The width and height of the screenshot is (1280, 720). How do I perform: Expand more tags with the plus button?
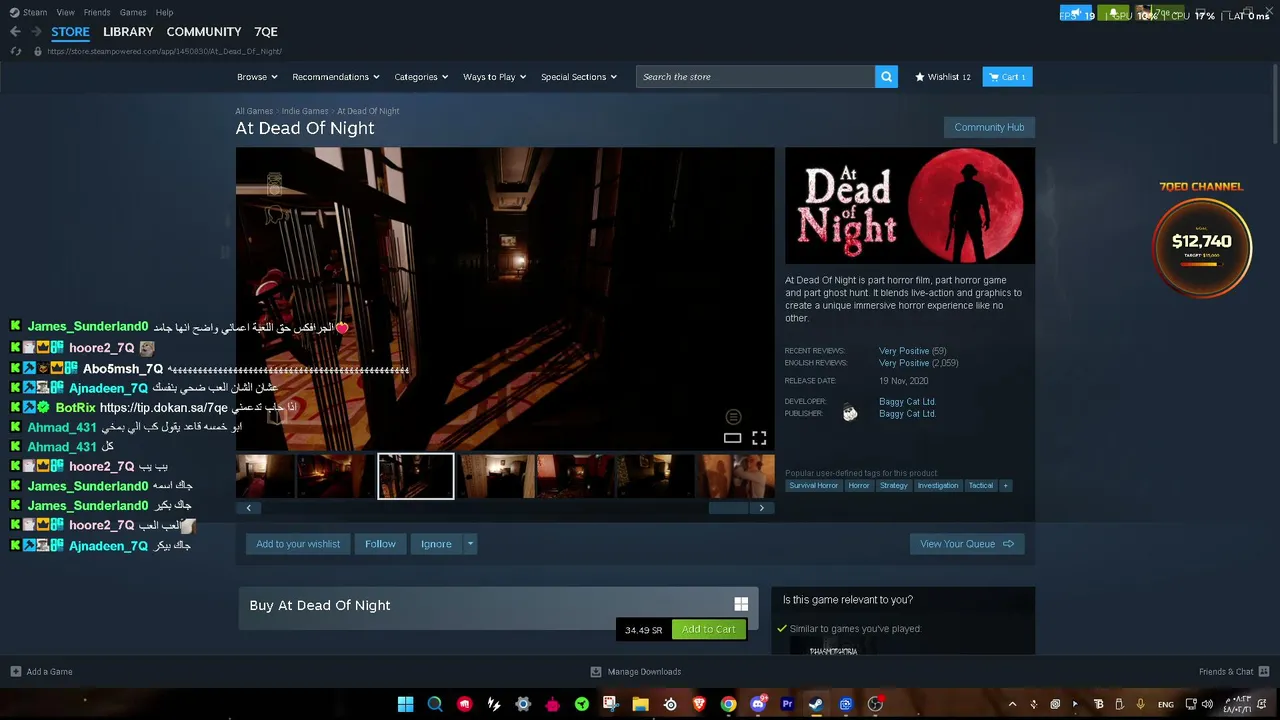(x=1005, y=486)
